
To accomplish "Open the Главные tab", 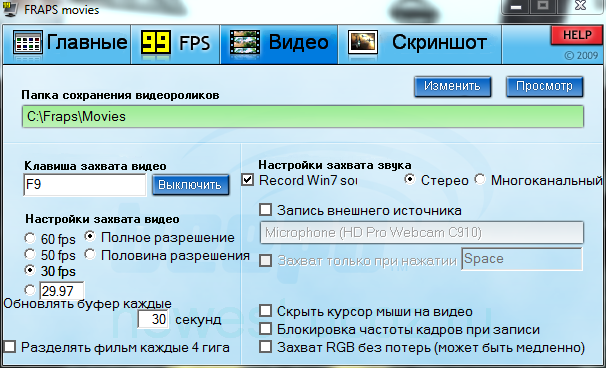I will [x=67, y=44].
